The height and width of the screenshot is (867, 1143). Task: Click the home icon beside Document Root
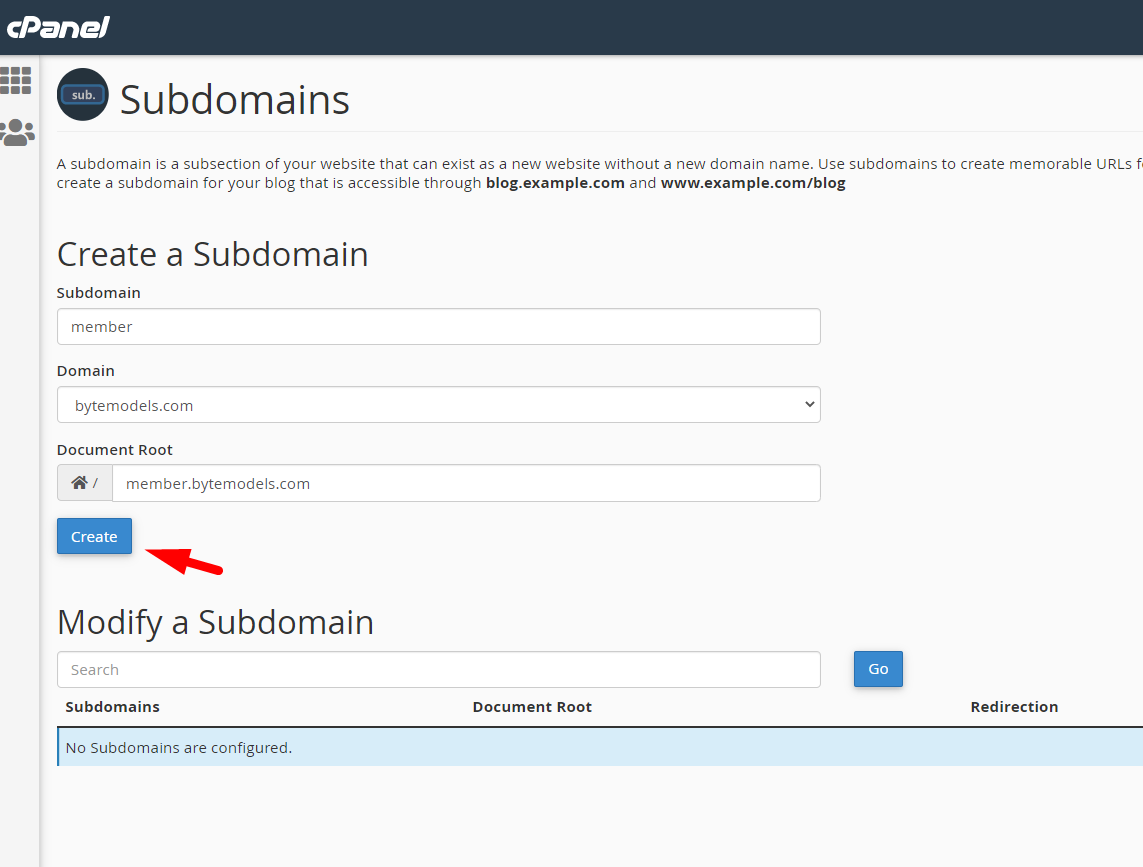(80, 483)
